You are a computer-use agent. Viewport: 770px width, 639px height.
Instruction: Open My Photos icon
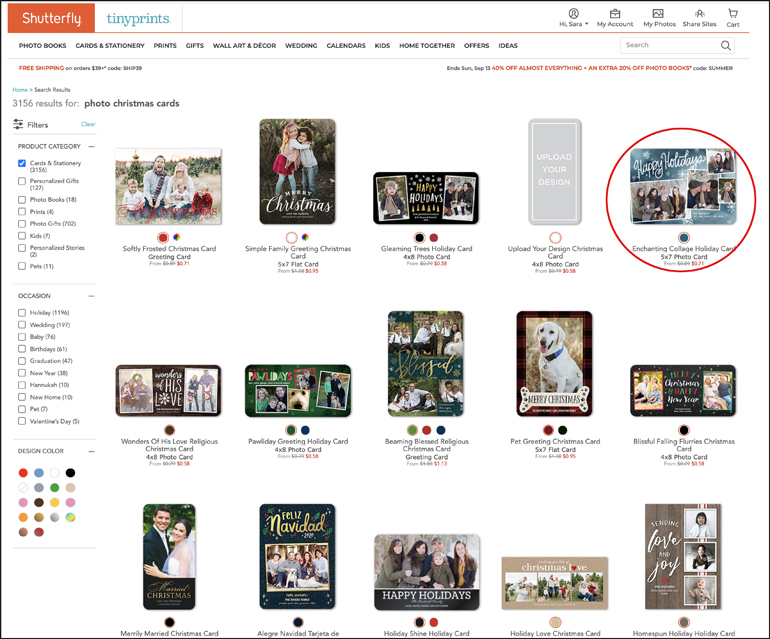(x=658, y=14)
